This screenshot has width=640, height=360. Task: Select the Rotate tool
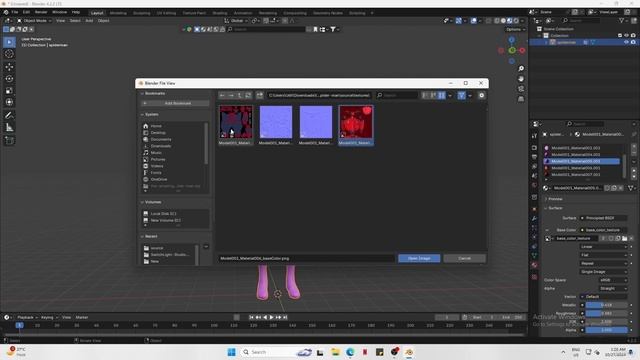(x=9, y=78)
